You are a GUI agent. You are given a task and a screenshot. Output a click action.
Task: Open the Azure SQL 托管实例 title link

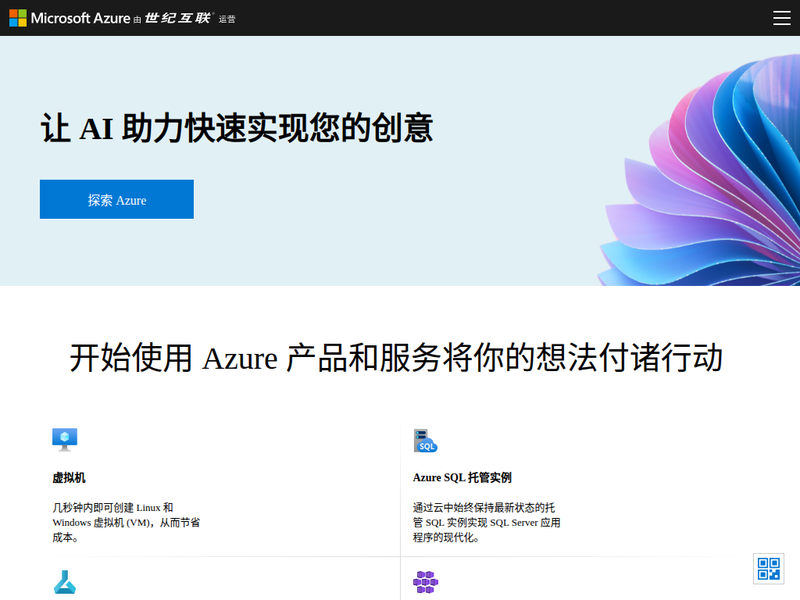(x=462, y=478)
